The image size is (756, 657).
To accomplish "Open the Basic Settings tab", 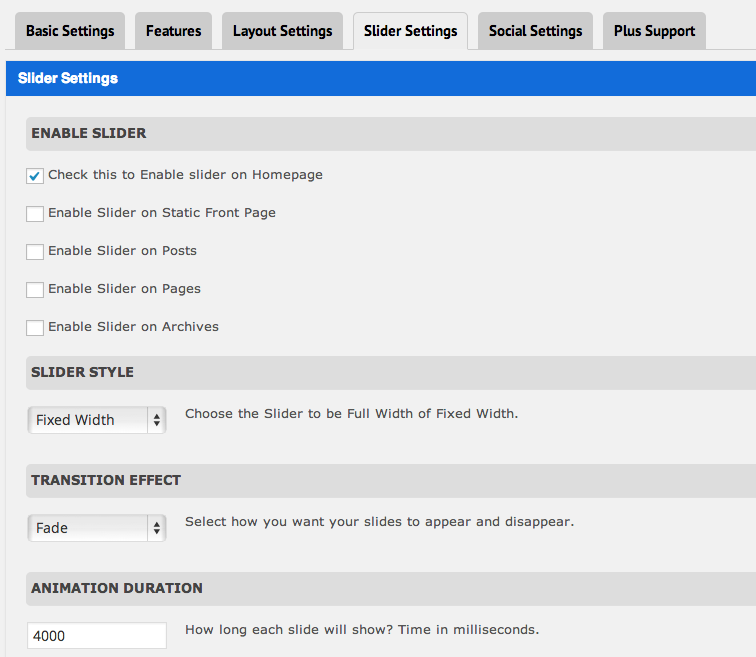I will click(70, 31).
